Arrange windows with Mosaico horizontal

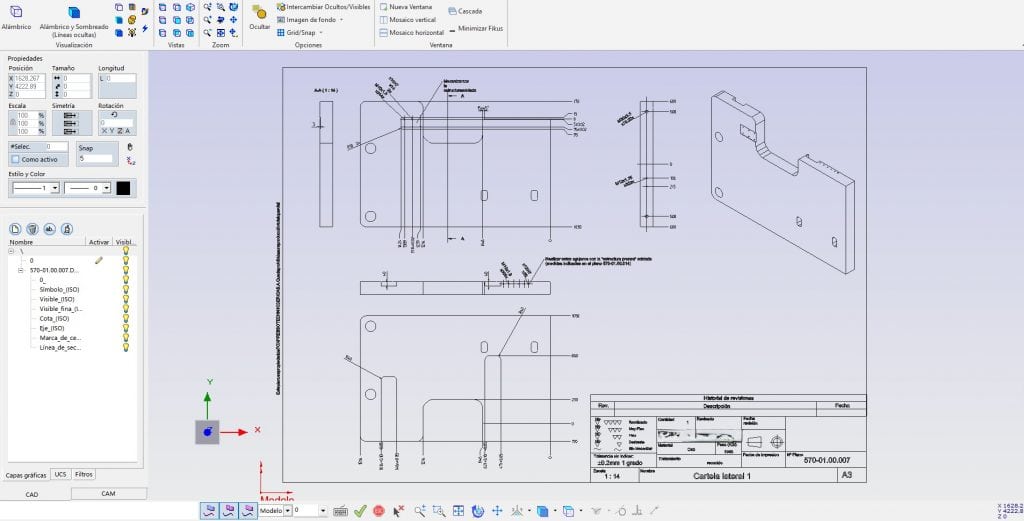pos(411,32)
